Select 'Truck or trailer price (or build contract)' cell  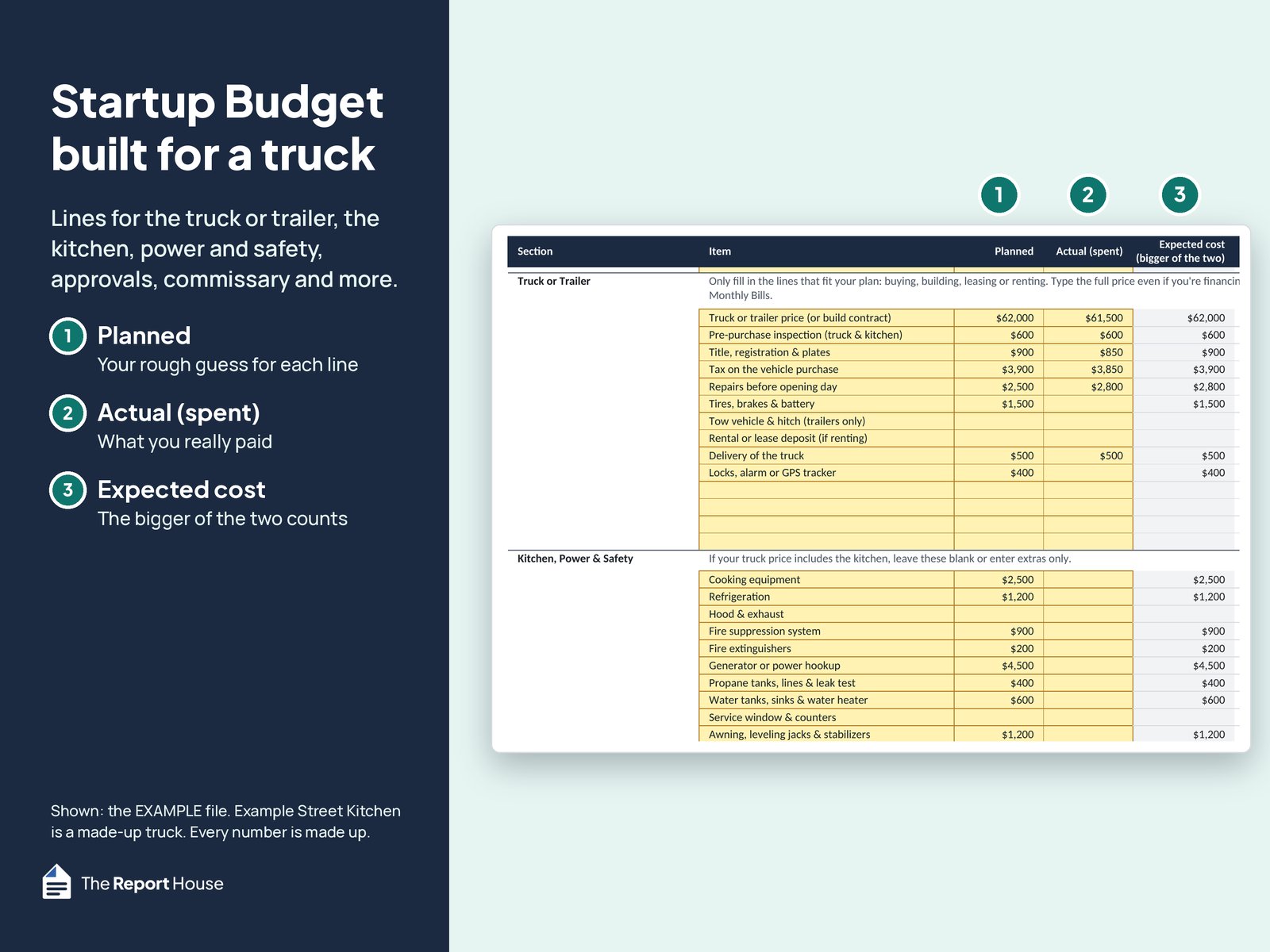click(x=826, y=317)
